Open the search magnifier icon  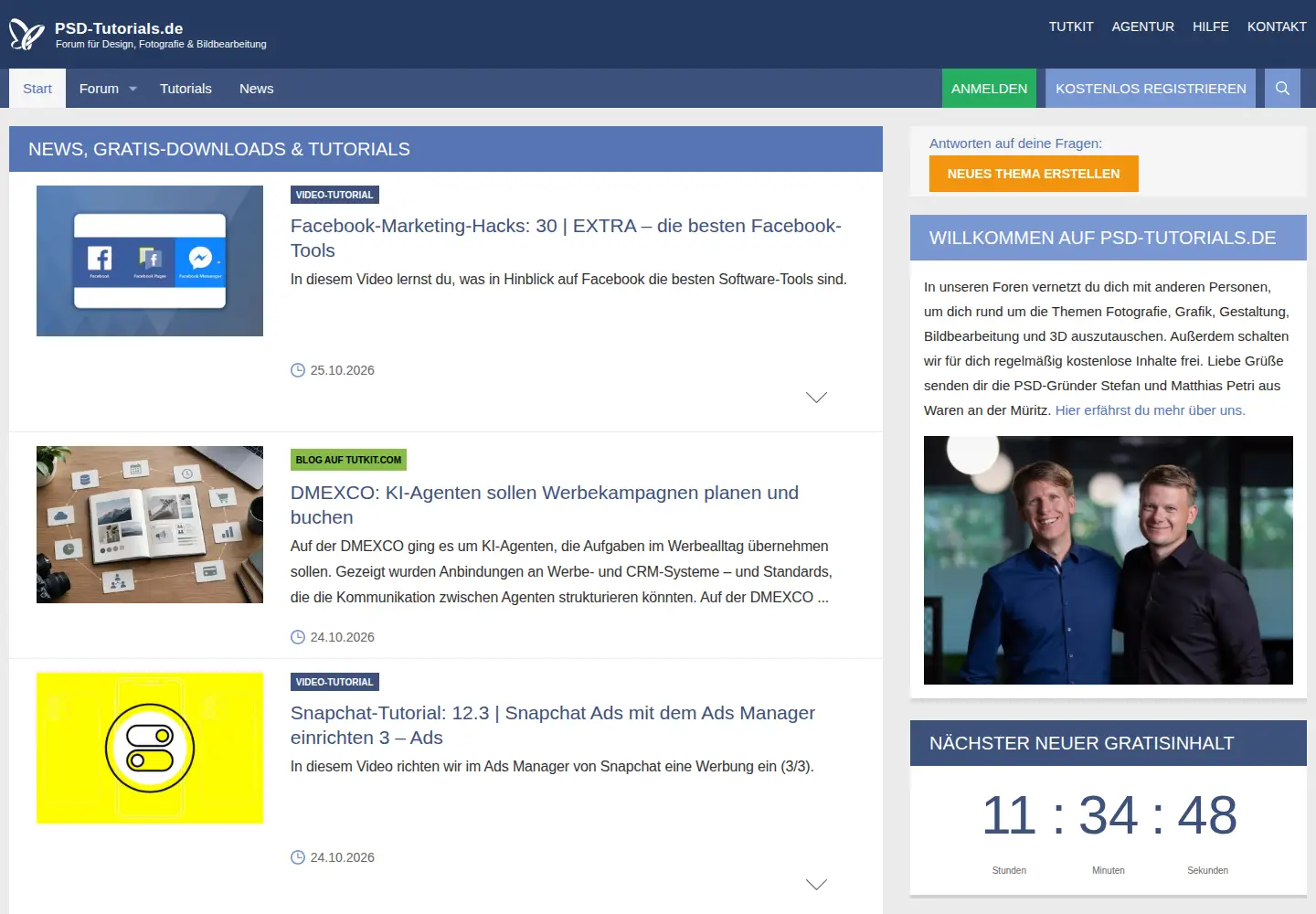[1282, 89]
